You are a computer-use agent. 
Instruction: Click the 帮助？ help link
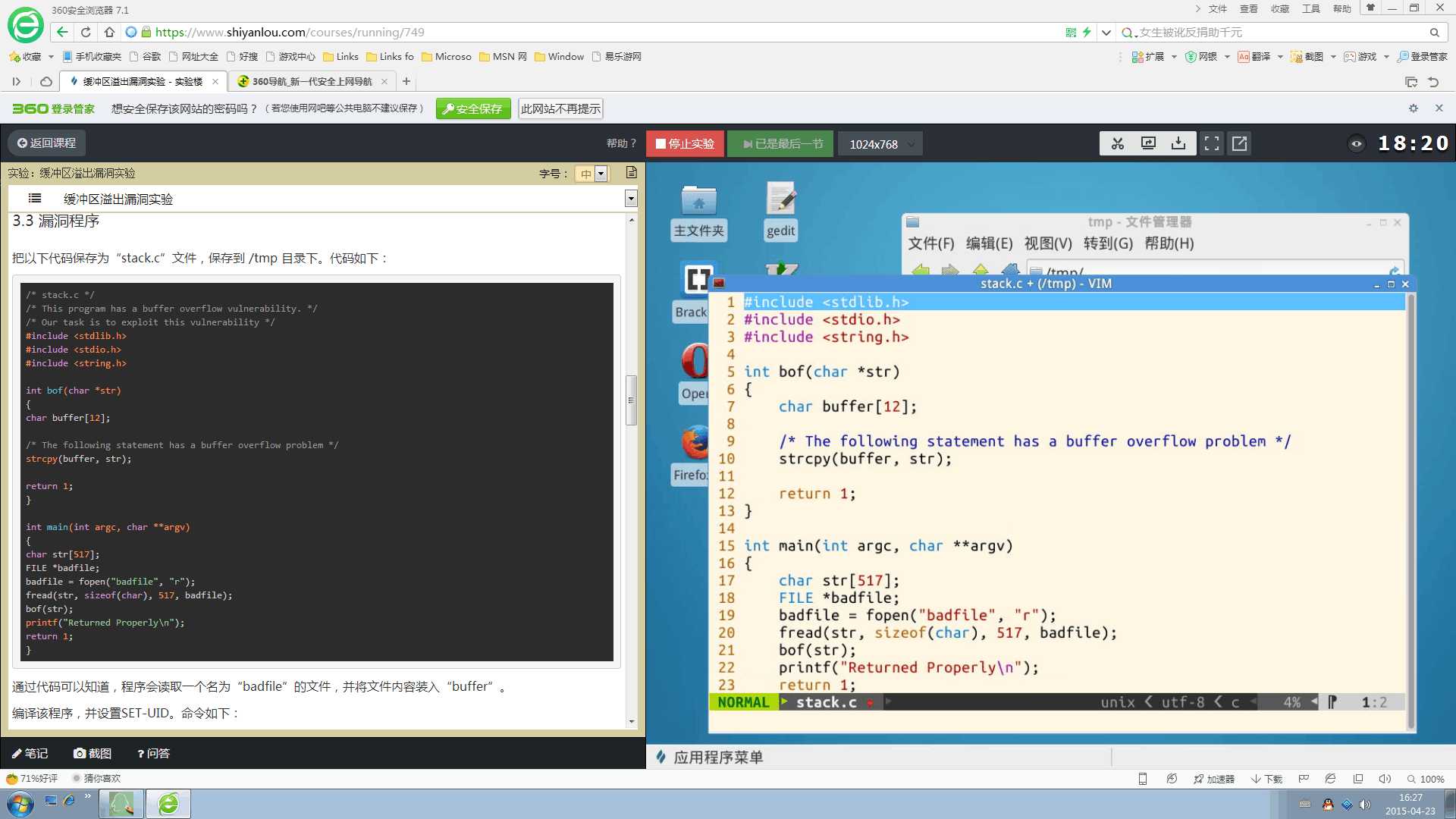[621, 143]
